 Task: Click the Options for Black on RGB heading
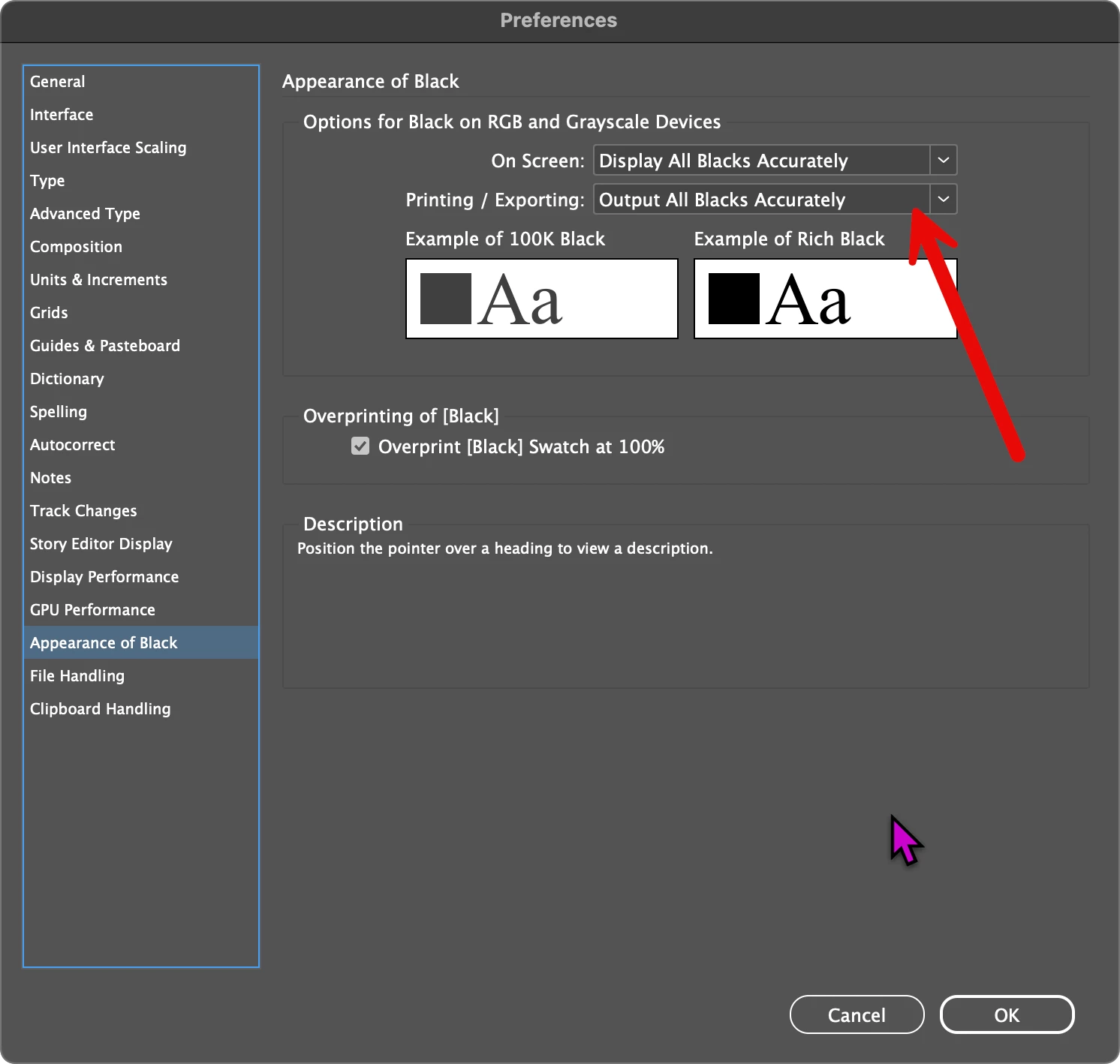coord(512,122)
